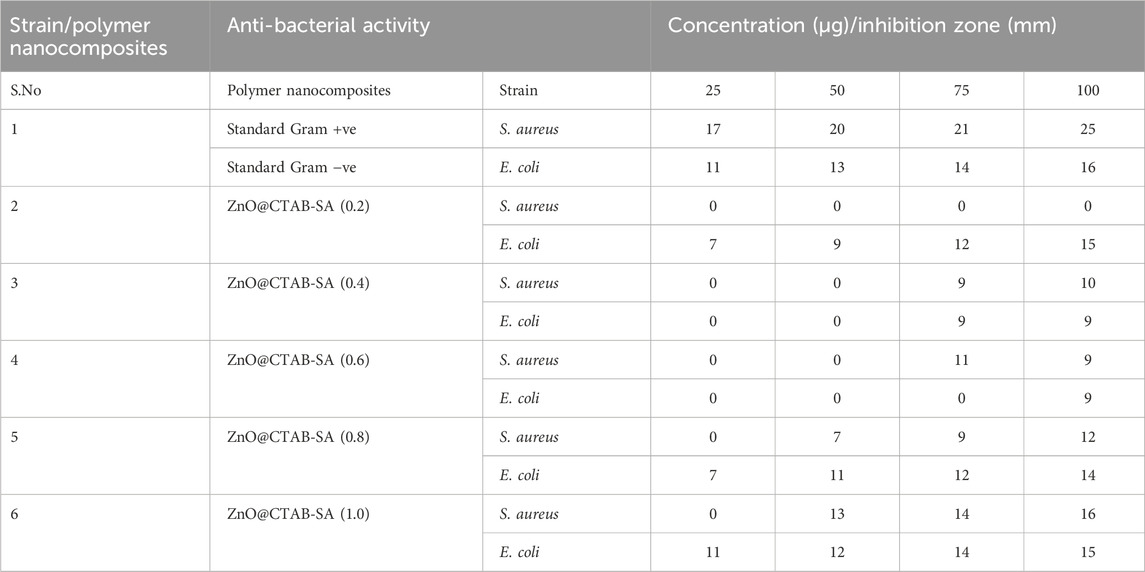The width and height of the screenshot is (1145, 572).
Task: Select the "S.No" cell
Action: 24,90
